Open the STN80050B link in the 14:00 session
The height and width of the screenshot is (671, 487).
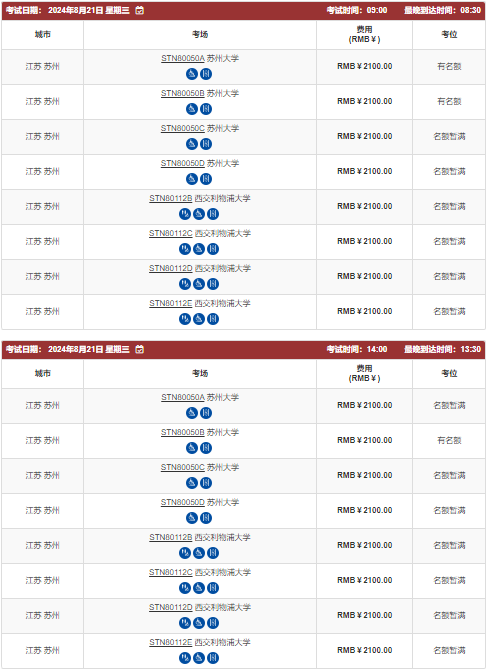click(183, 433)
